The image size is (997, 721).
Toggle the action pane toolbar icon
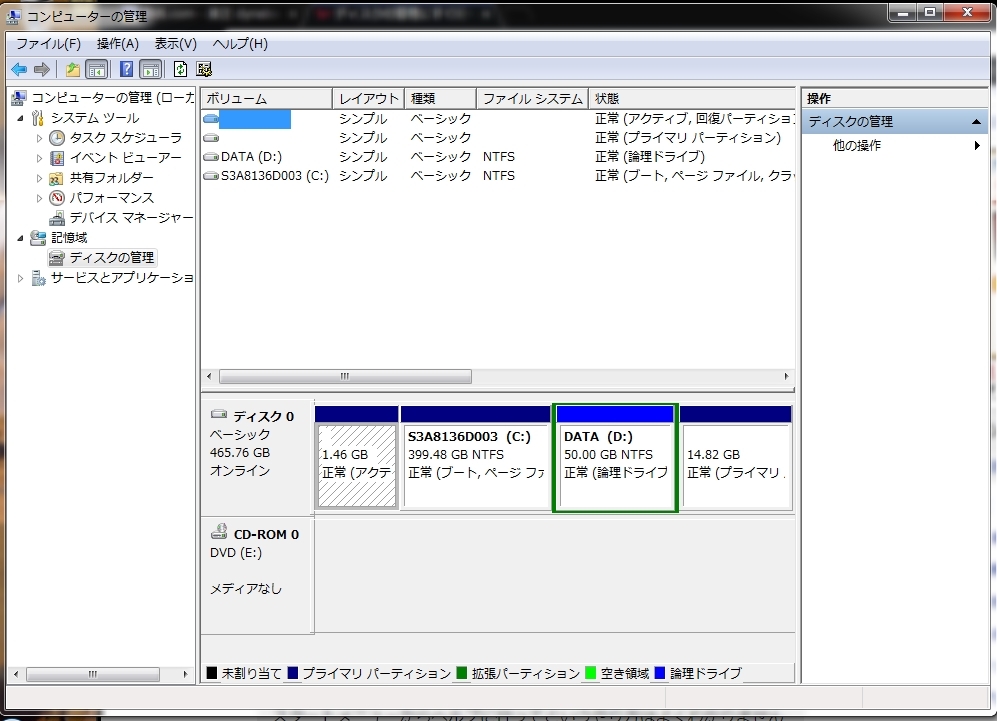point(151,69)
